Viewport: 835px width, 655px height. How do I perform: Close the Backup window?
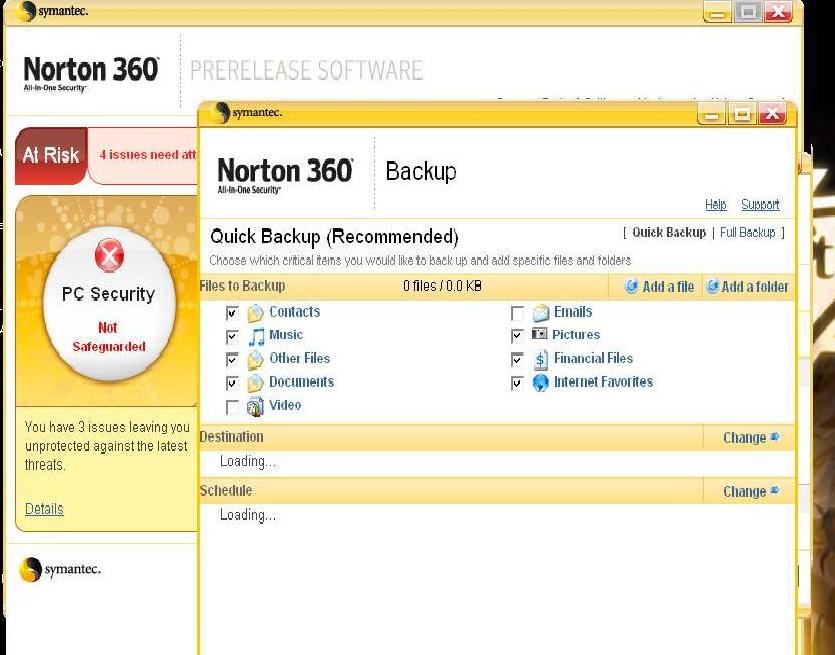773,113
